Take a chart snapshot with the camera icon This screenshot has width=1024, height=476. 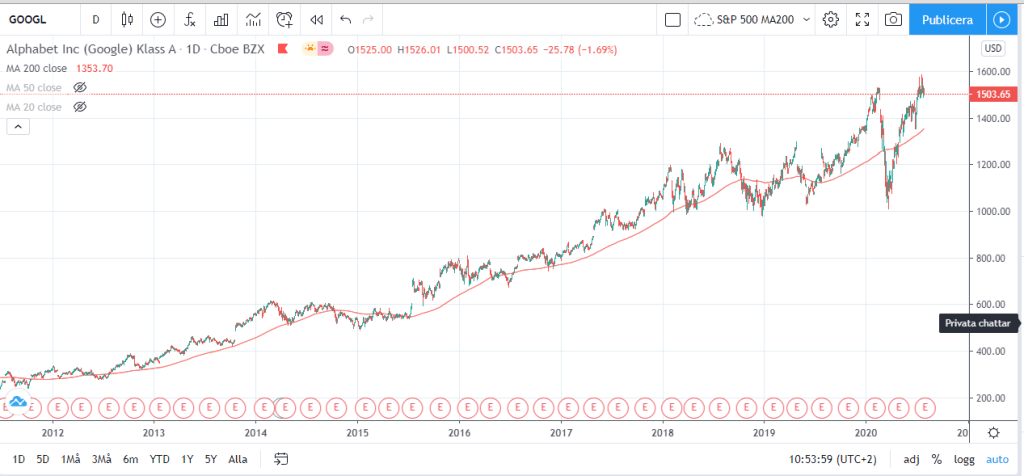click(893, 19)
